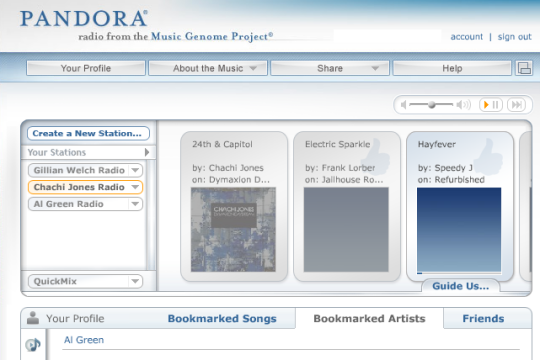Open the About the Music menu
This screenshot has height=360, width=540.
208,68
